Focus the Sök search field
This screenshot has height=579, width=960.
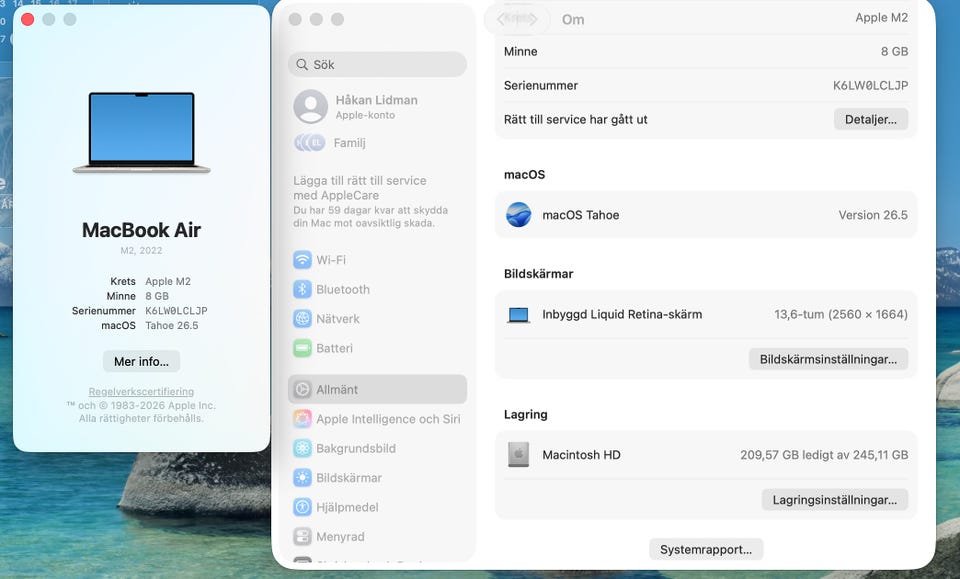[377, 64]
